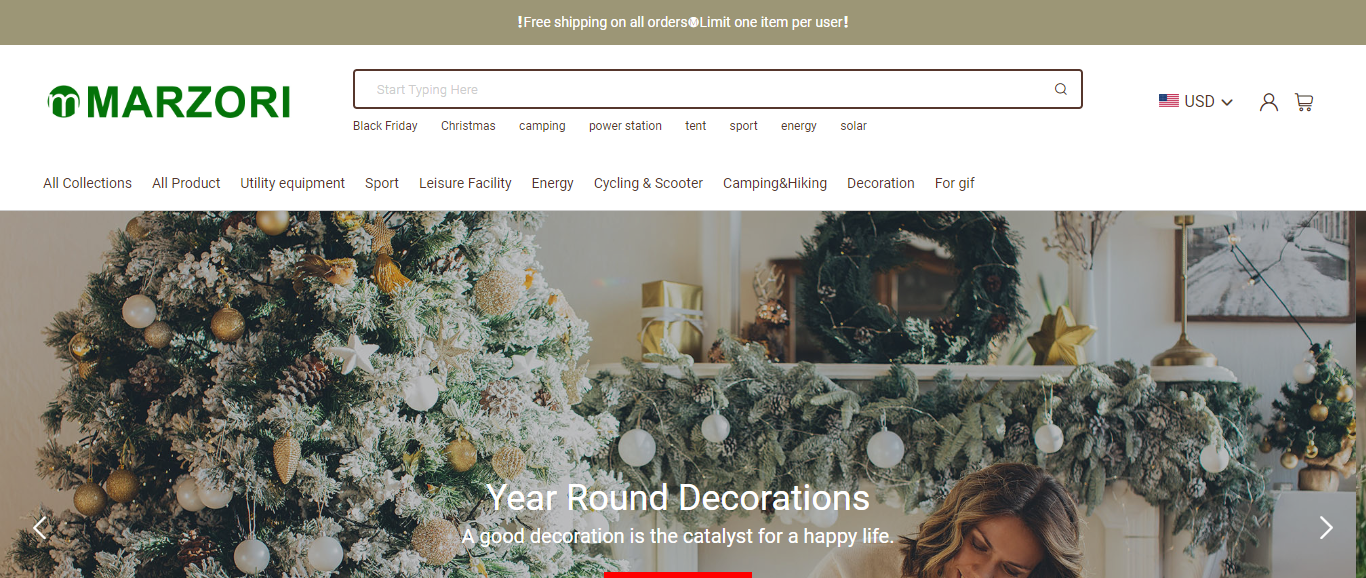The width and height of the screenshot is (1366, 578).
Task: Go to next carousel slide arrow
Action: [x=1326, y=527]
